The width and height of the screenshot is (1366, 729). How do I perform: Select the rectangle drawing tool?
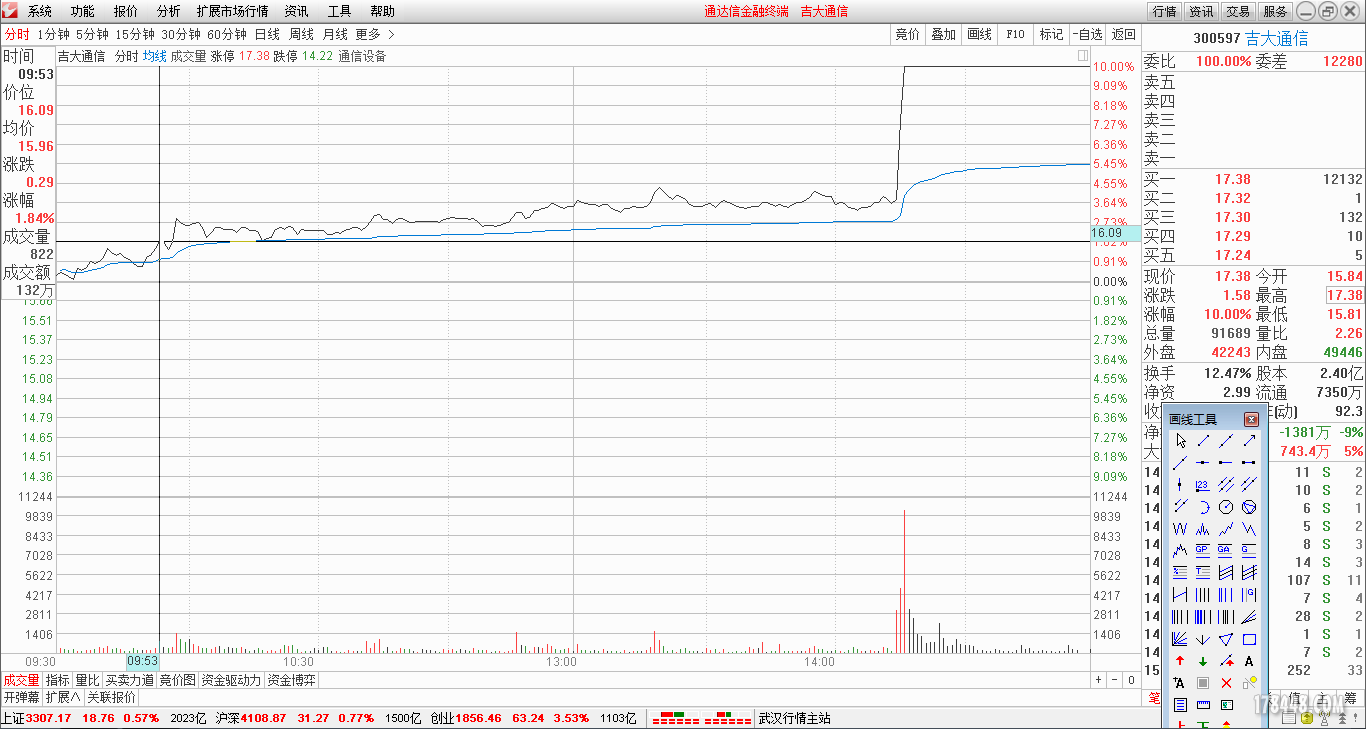pos(1249,638)
